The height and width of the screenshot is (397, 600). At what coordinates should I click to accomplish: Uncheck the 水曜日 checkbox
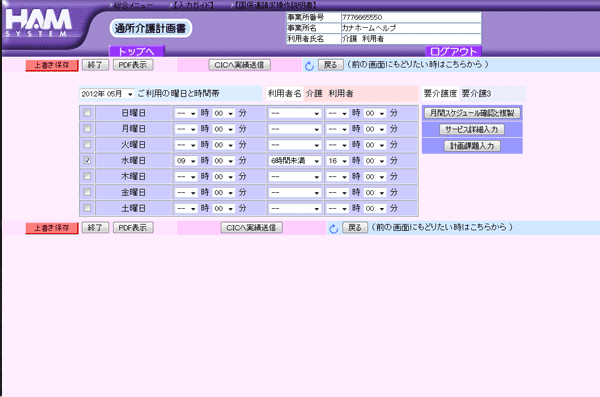[x=87, y=160]
